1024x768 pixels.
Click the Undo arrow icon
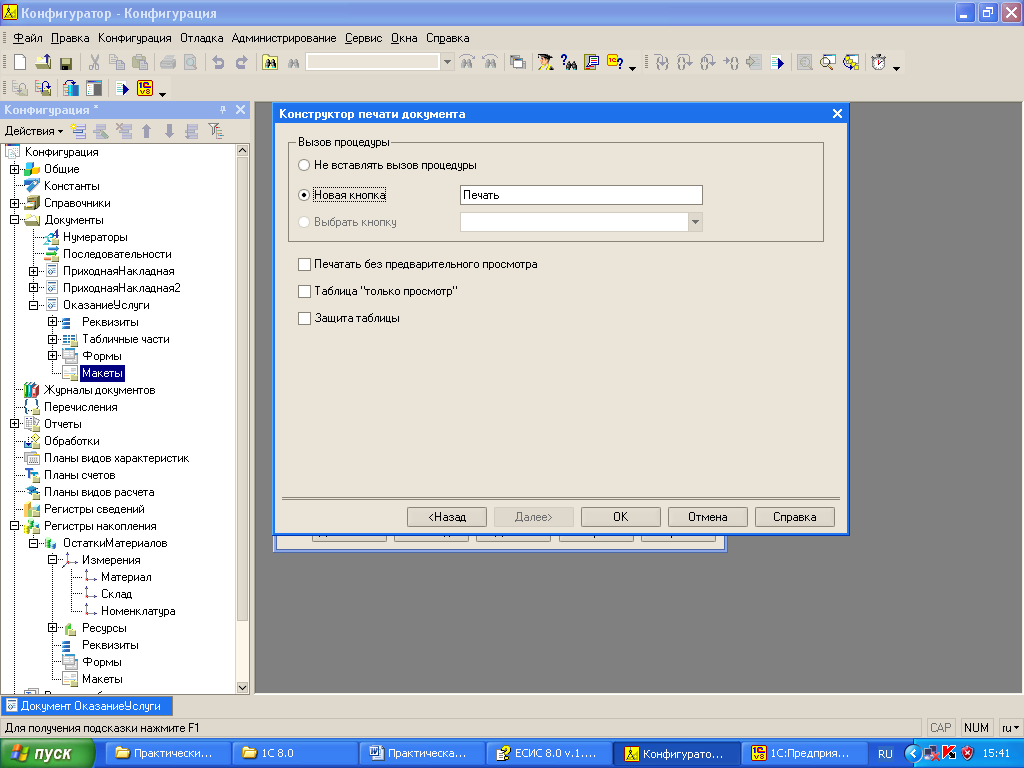pyautogui.click(x=218, y=62)
